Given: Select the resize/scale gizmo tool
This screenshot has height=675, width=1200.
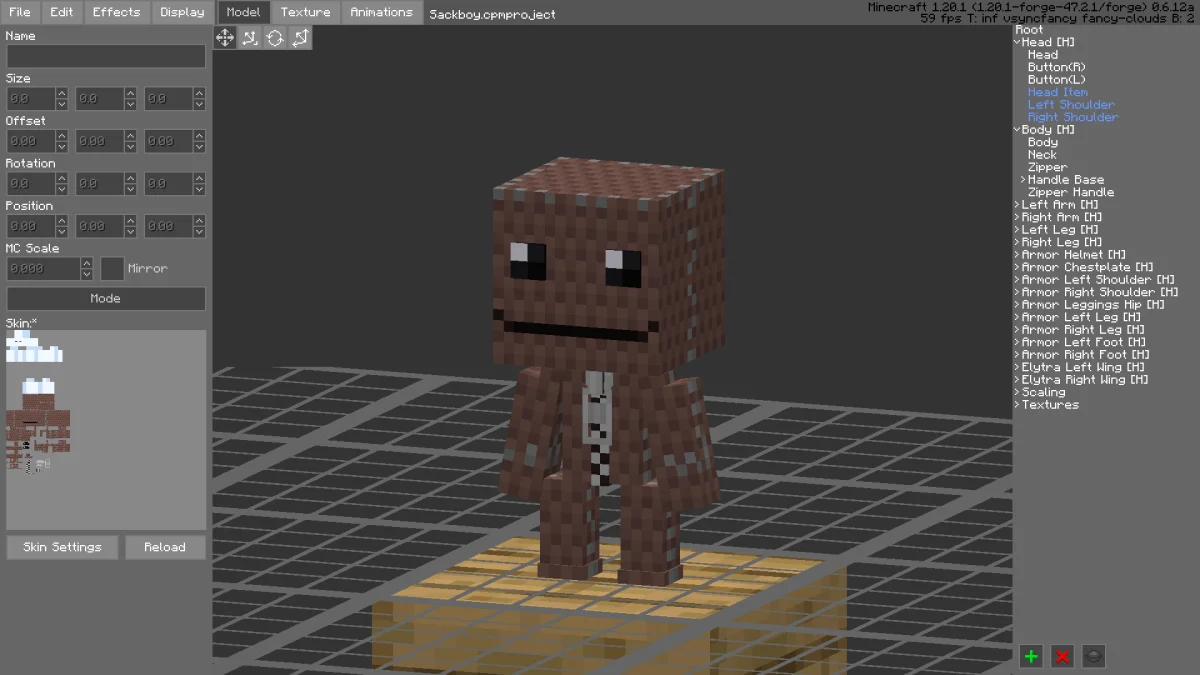Looking at the screenshot, I should [250, 38].
